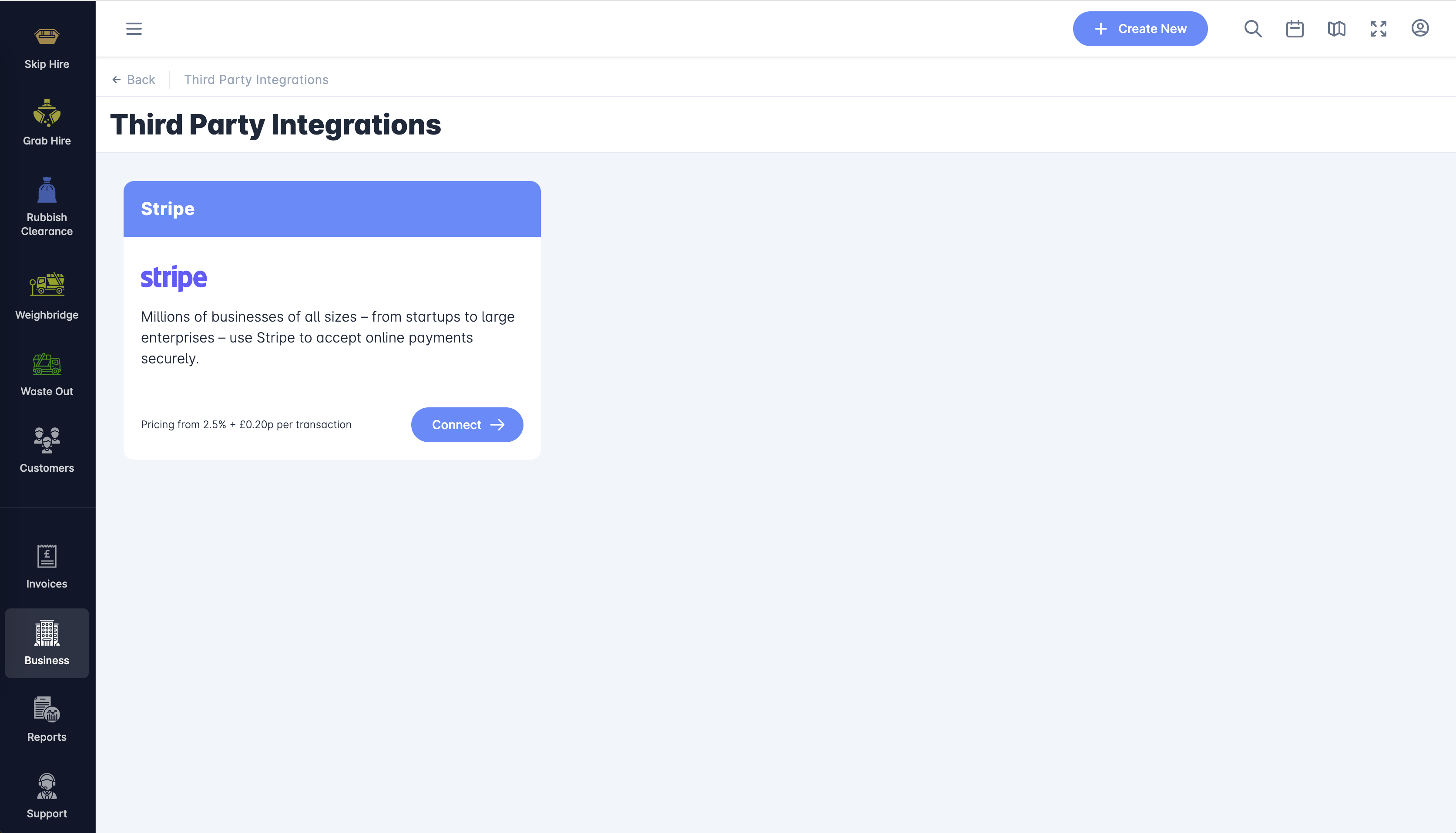Open the Reports section

[47, 719]
